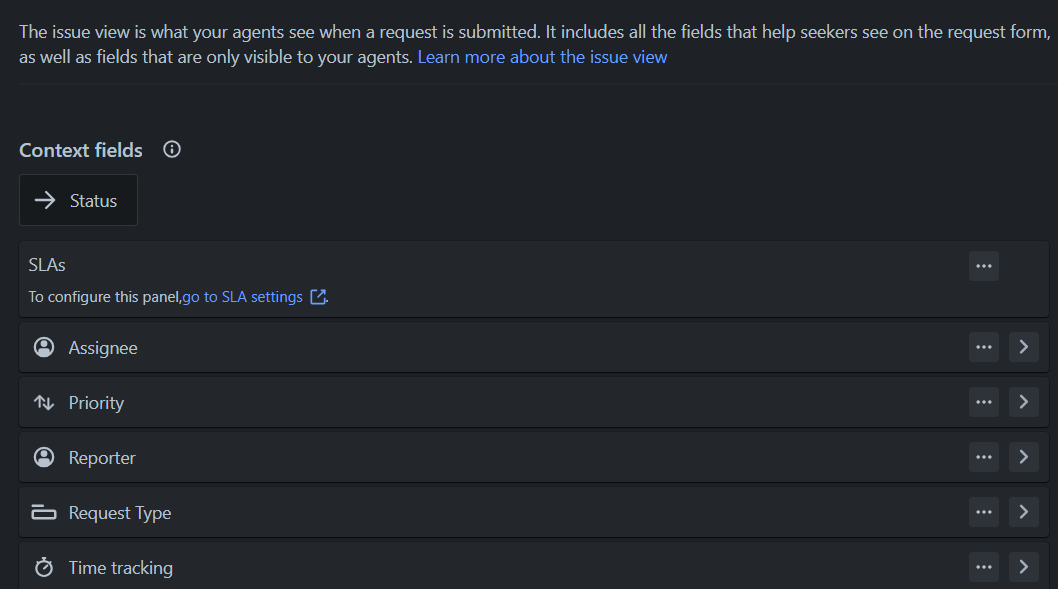Open the go to SLA settings link

coord(242,297)
